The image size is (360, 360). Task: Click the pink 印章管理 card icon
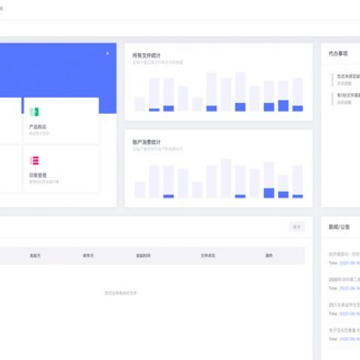pos(34,161)
